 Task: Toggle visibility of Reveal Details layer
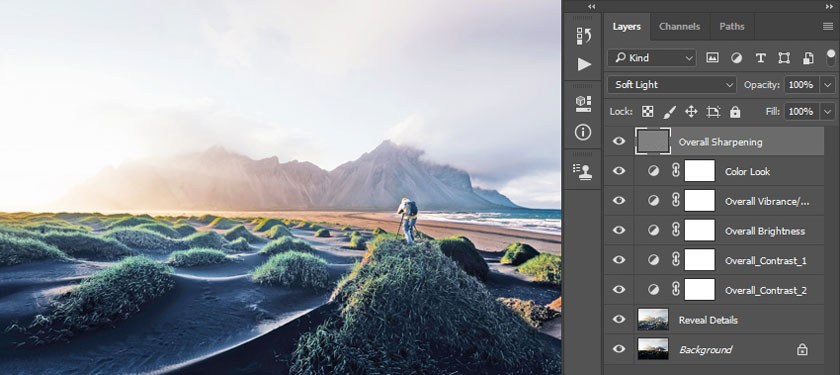point(619,319)
